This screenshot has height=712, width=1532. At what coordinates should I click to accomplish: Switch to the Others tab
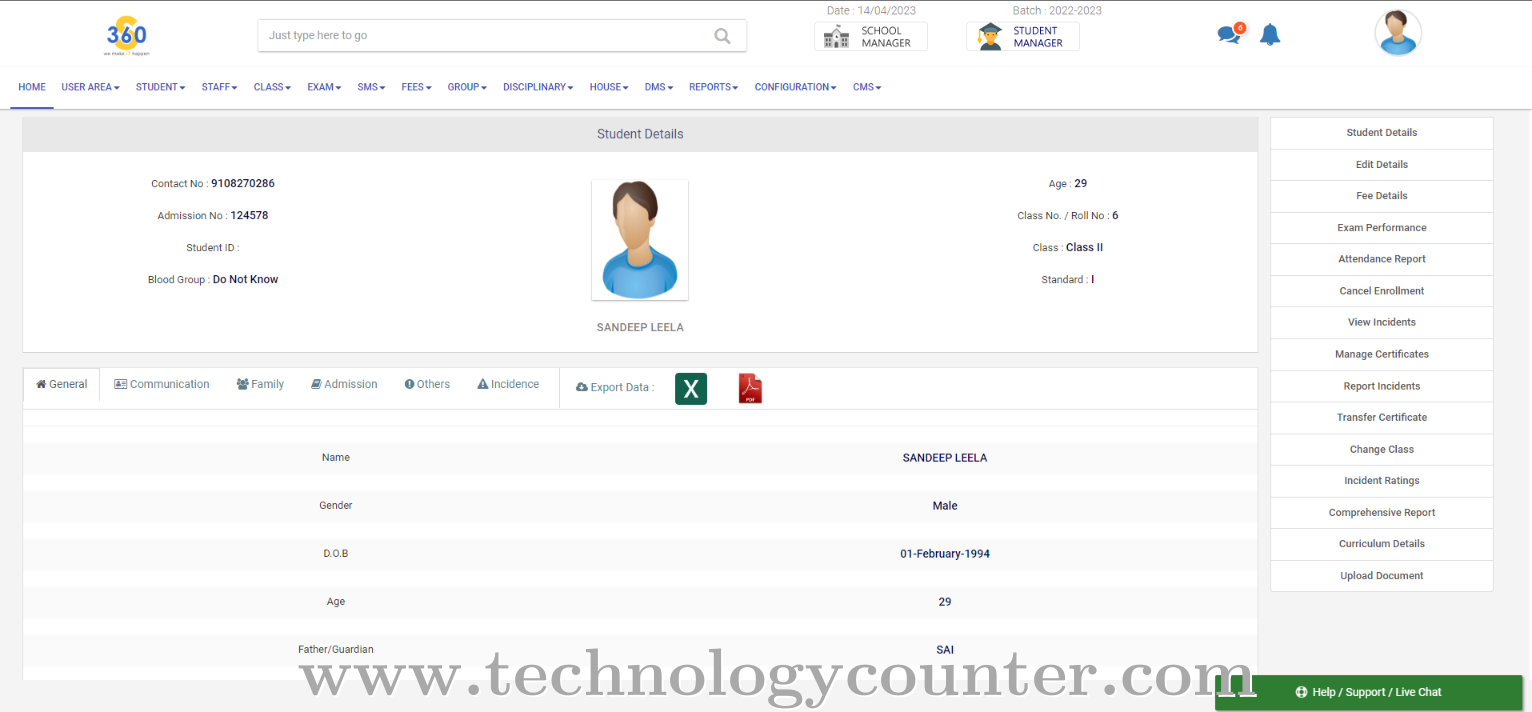coord(427,384)
